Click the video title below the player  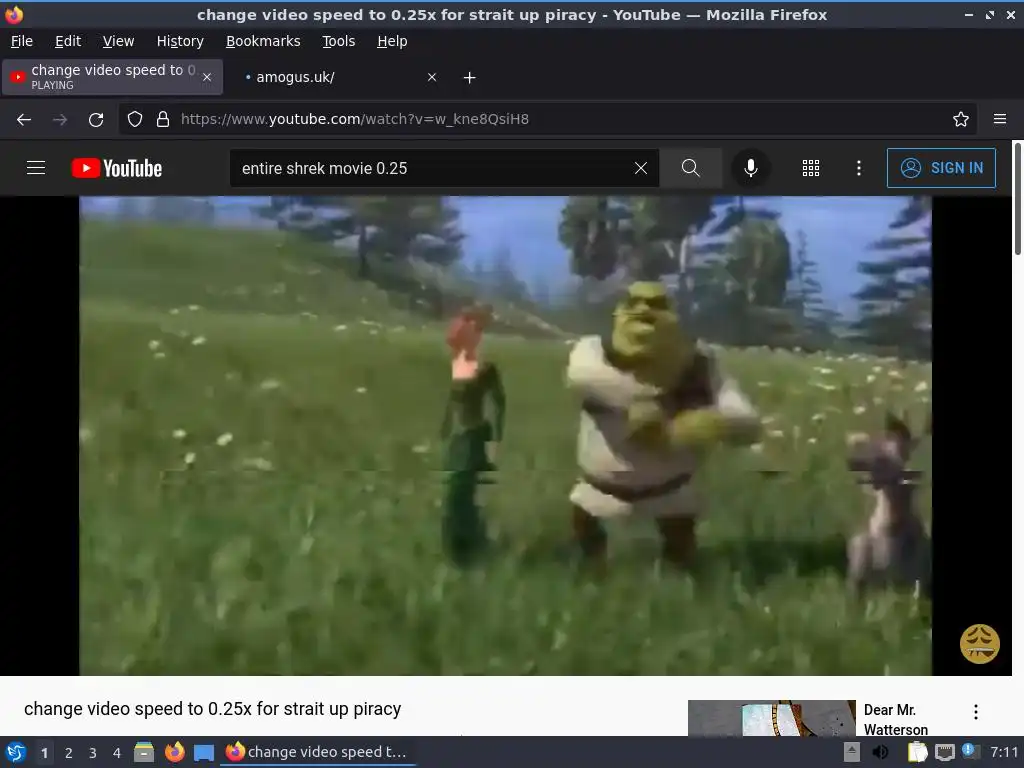212,709
